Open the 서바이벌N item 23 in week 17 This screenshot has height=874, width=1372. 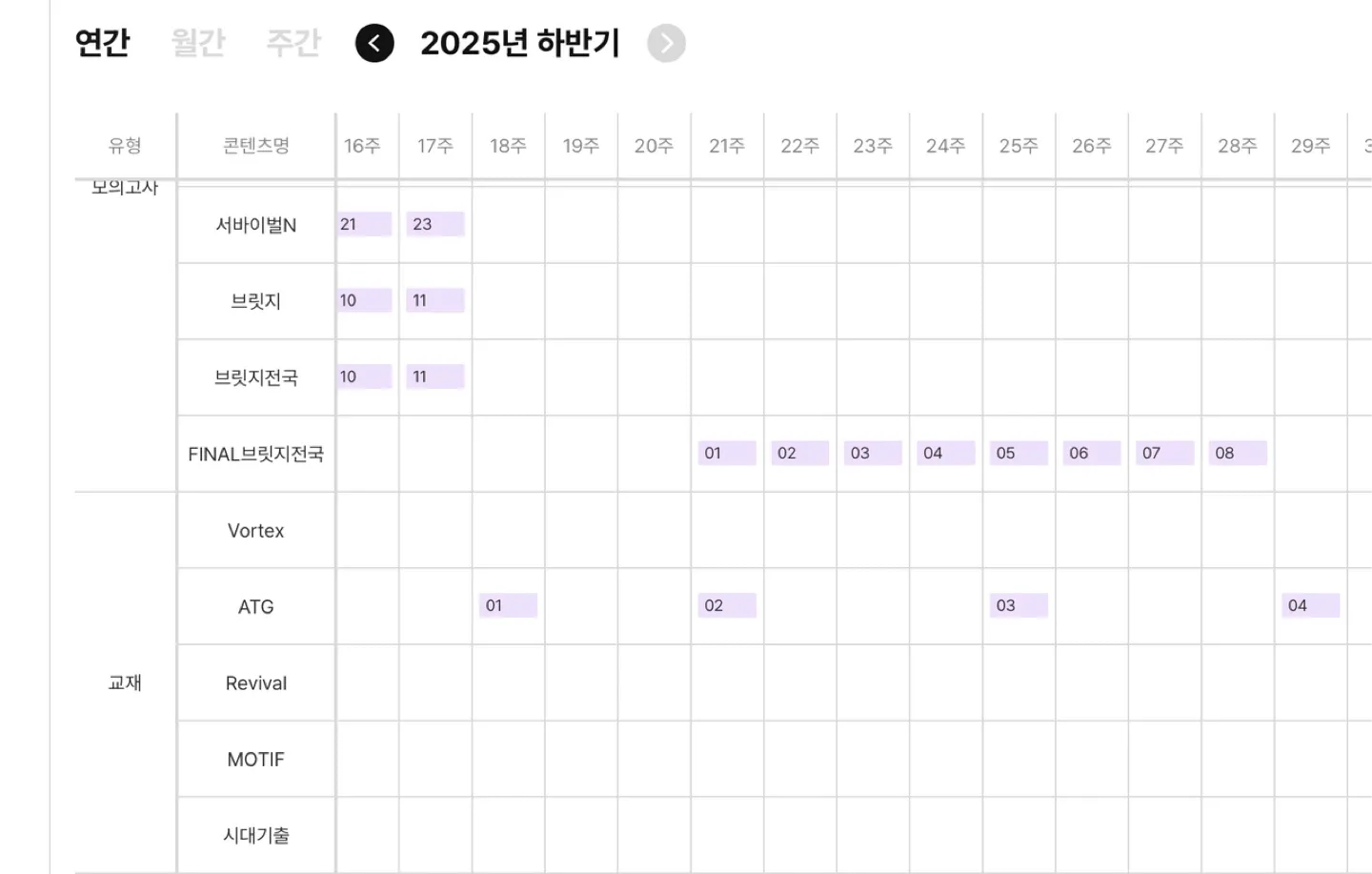435,224
